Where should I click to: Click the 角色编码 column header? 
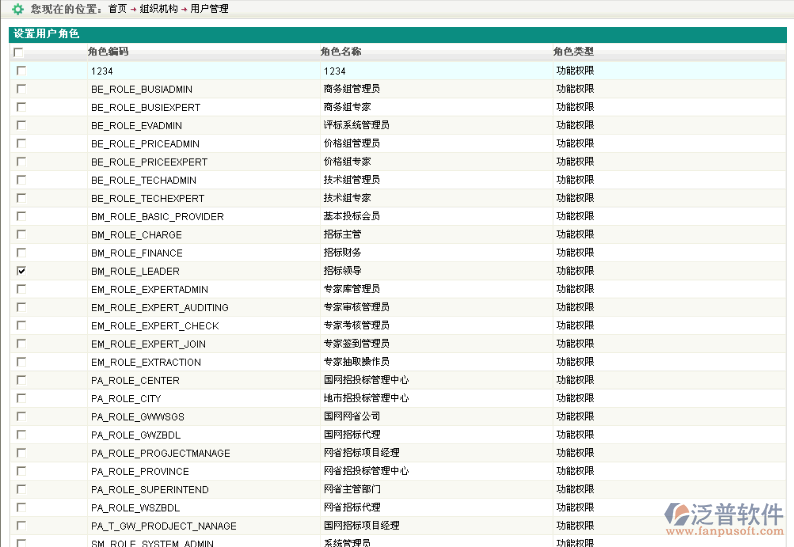[108, 52]
